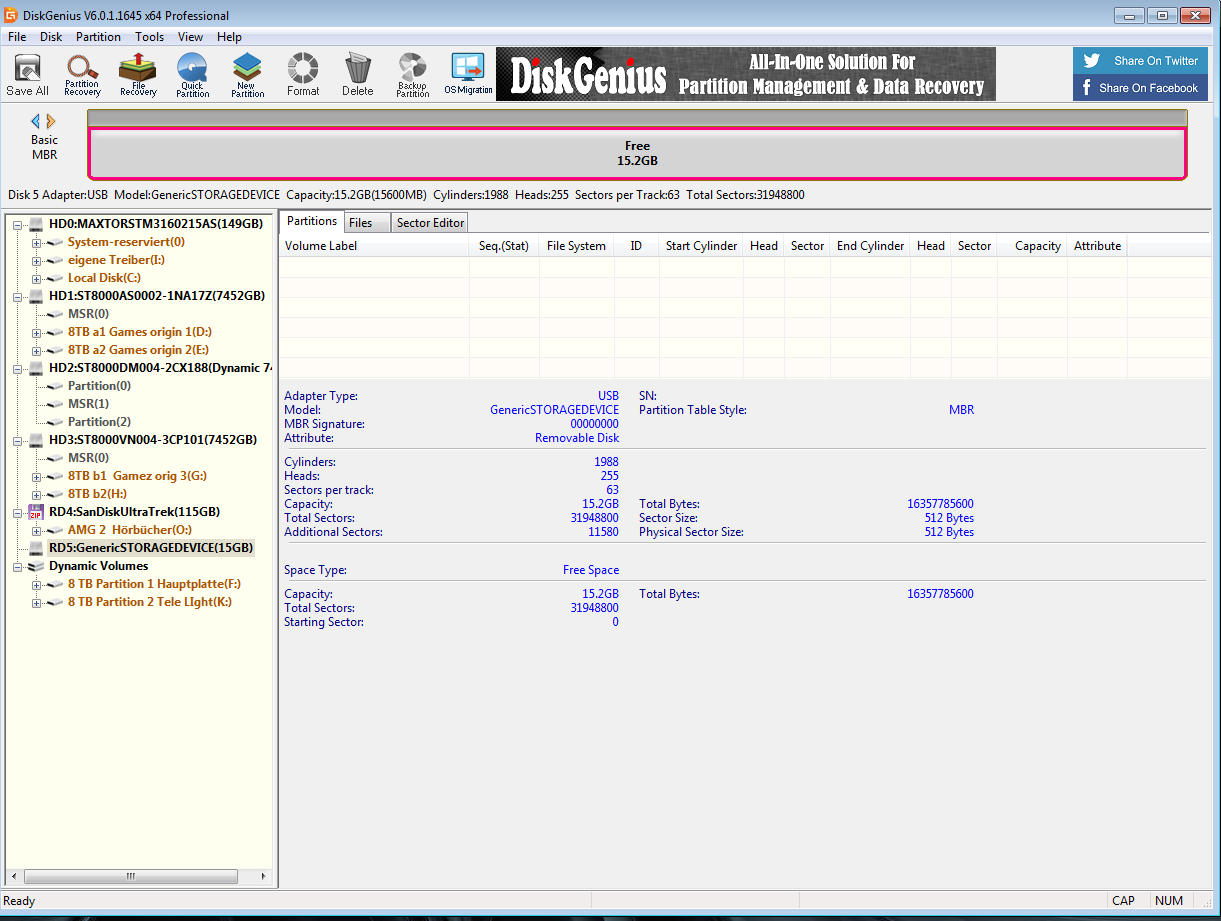
Task: Click the Save All toolbar icon
Action: coord(27,75)
